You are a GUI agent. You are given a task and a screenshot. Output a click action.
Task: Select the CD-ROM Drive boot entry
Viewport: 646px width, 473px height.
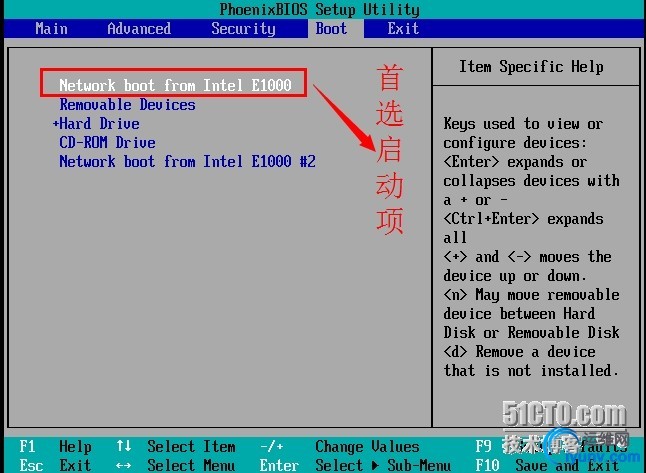(x=108, y=143)
